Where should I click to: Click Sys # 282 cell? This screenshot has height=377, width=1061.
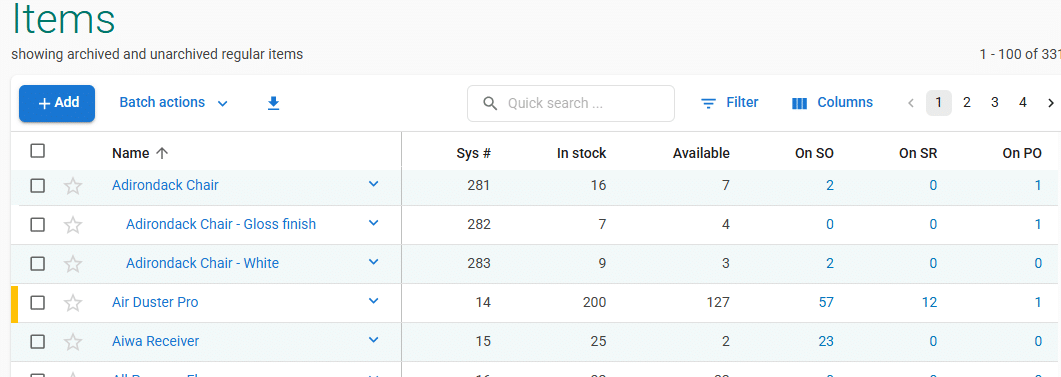tap(479, 224)
